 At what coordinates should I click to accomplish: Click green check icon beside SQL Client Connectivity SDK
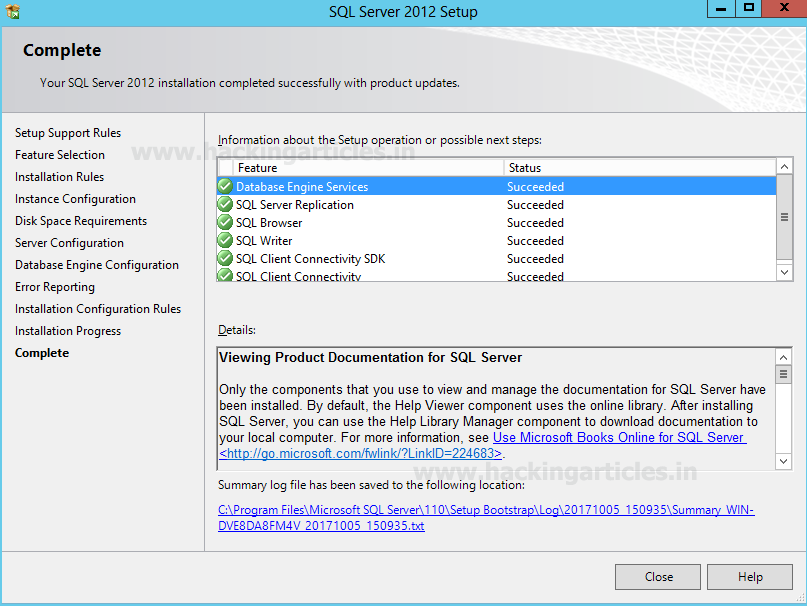(x=225, y=258)
